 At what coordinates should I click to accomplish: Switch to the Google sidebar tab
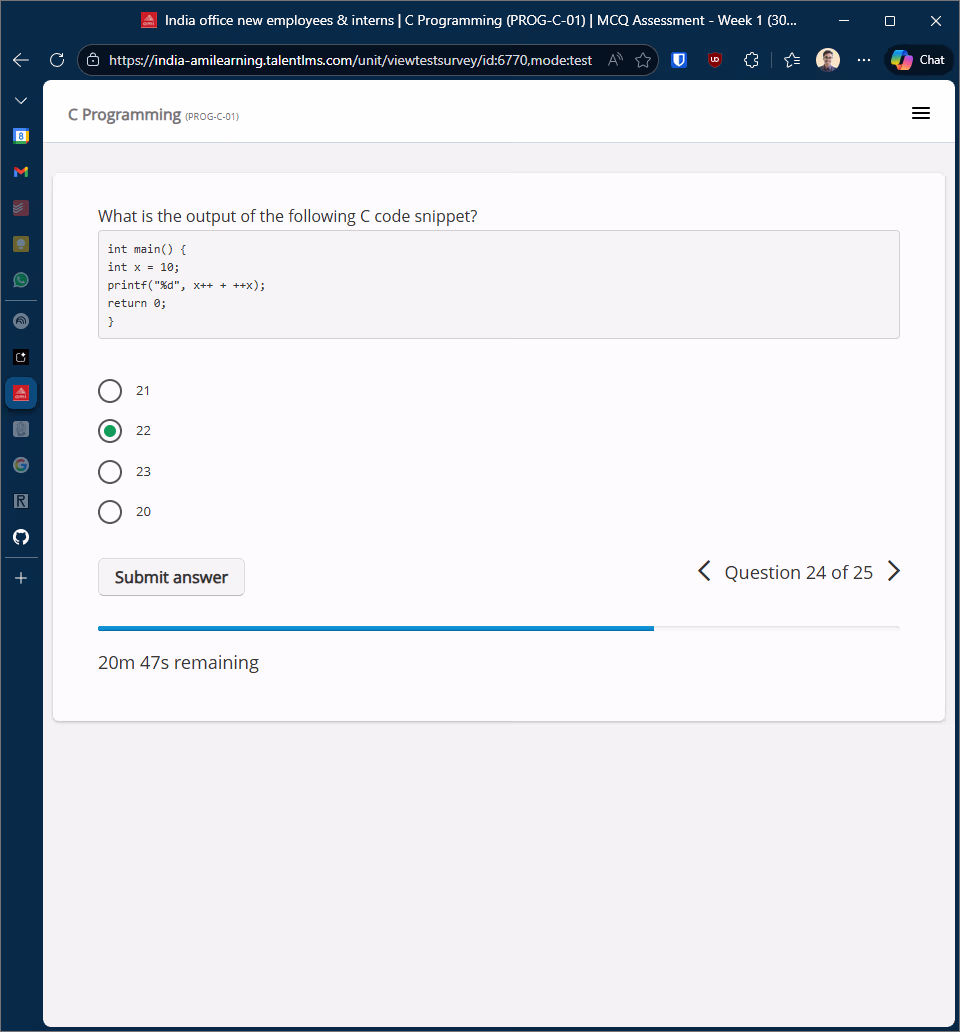pyautogui.click(x=21, y=465)
